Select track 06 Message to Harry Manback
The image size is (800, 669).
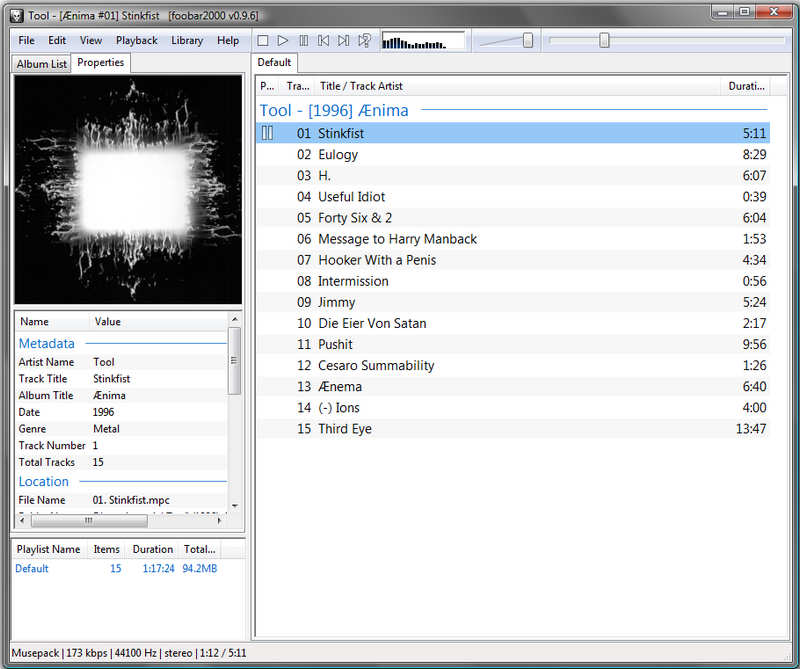tap(513, 239)
